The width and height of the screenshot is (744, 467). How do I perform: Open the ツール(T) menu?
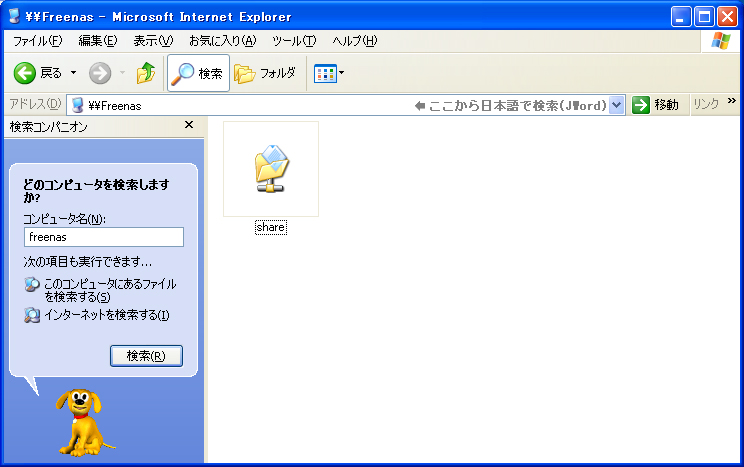[294, 41]
